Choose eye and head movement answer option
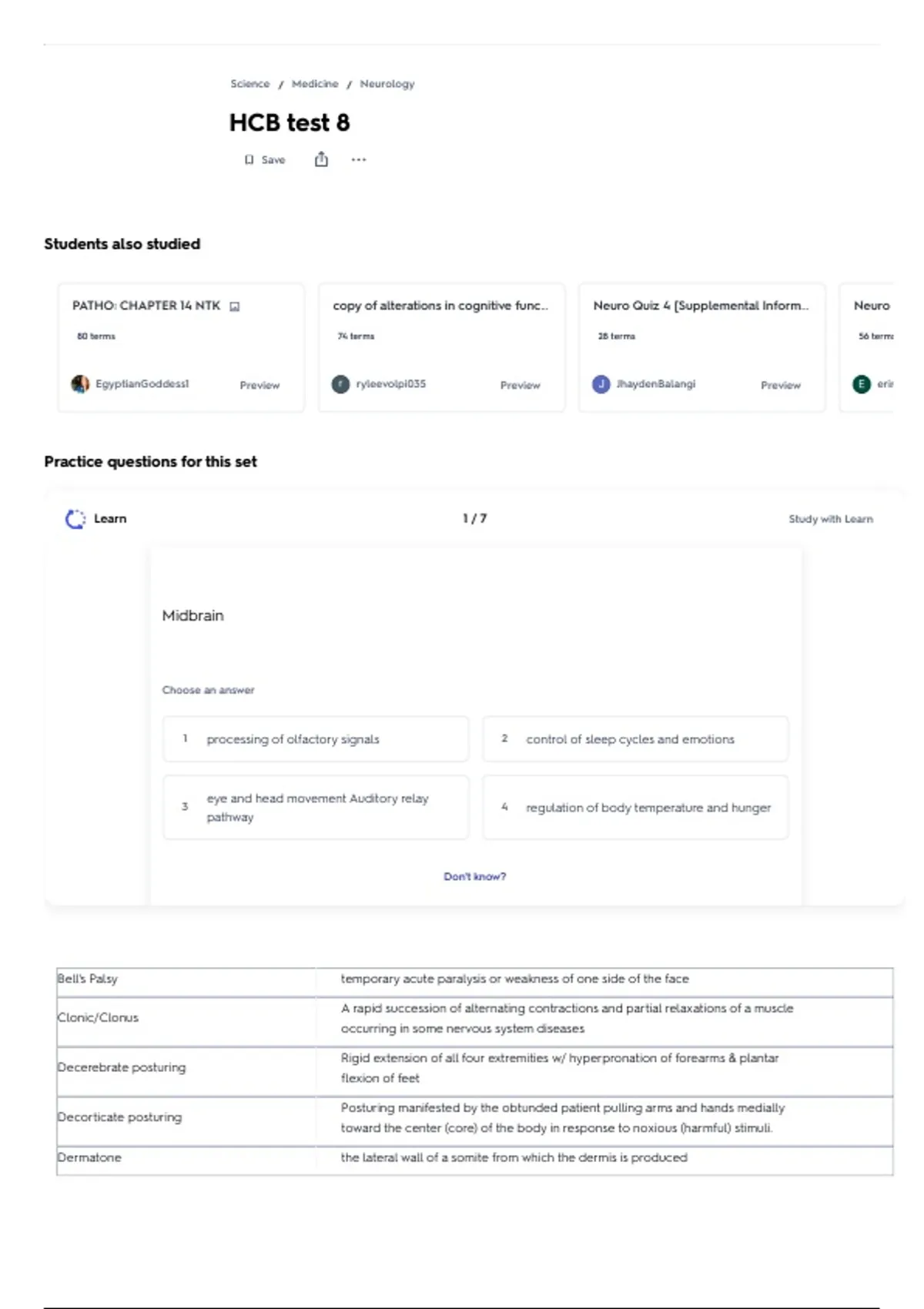This screenshot has width=924, height=1309. click(316, 808)
